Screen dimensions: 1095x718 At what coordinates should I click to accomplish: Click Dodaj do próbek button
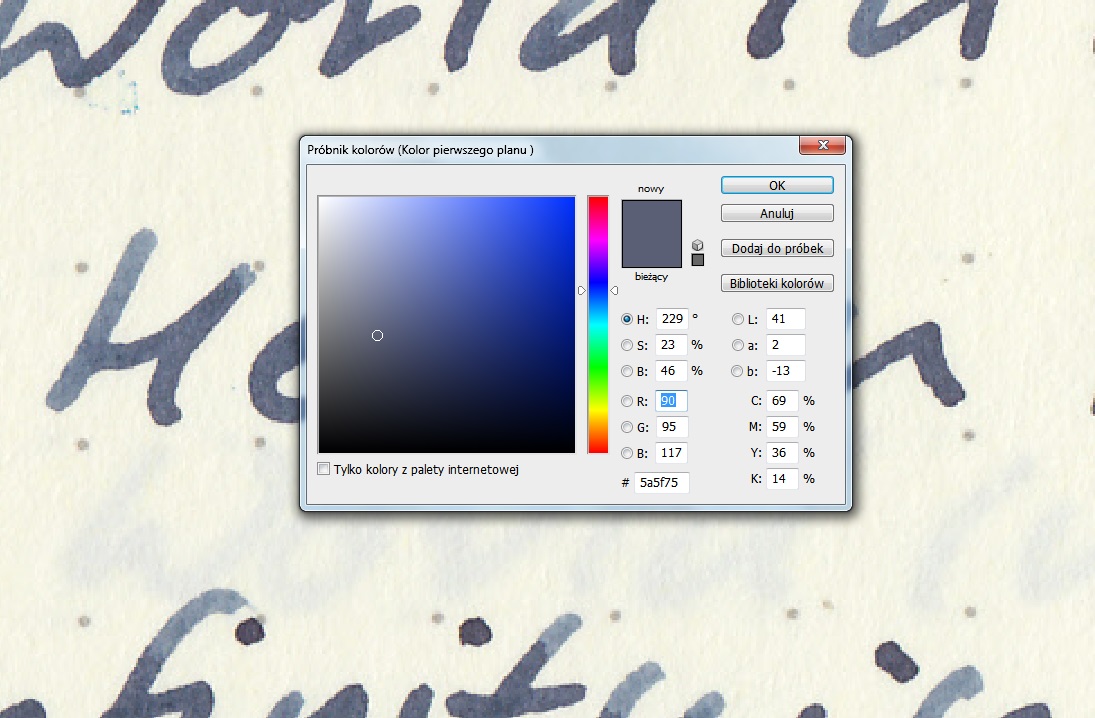[776, 248]
